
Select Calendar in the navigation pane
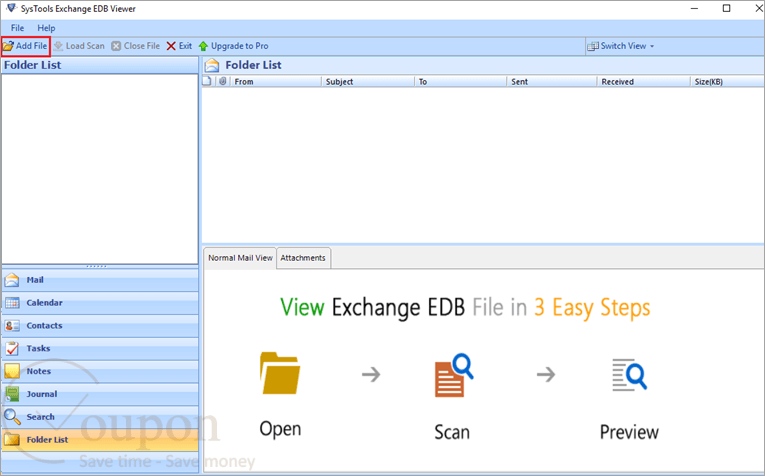[100, 303]
